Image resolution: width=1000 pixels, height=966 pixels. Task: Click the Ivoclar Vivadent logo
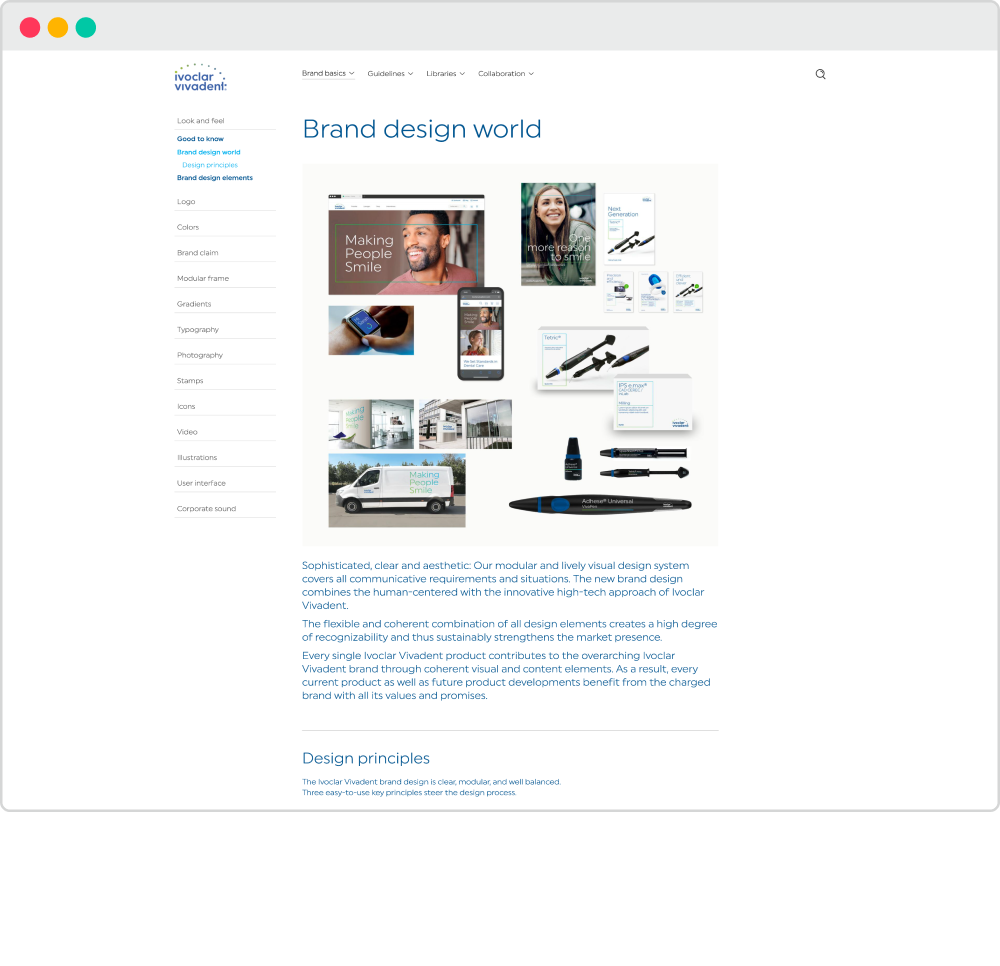pos(200,78)
